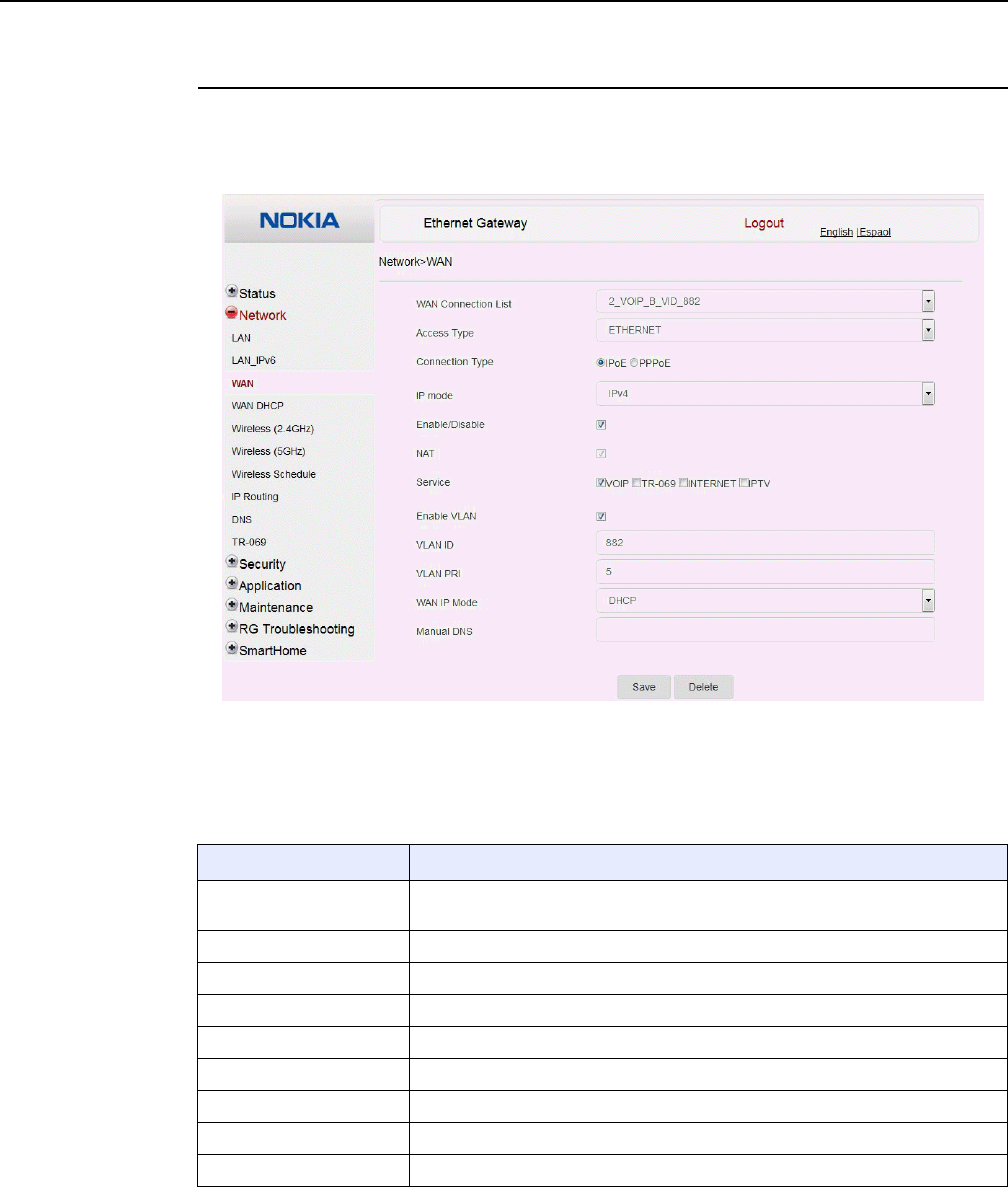This screenshot has height=1187, width=1008.
Task: Open the TR-069 sidebar page
Action: [x=249, y=542]
